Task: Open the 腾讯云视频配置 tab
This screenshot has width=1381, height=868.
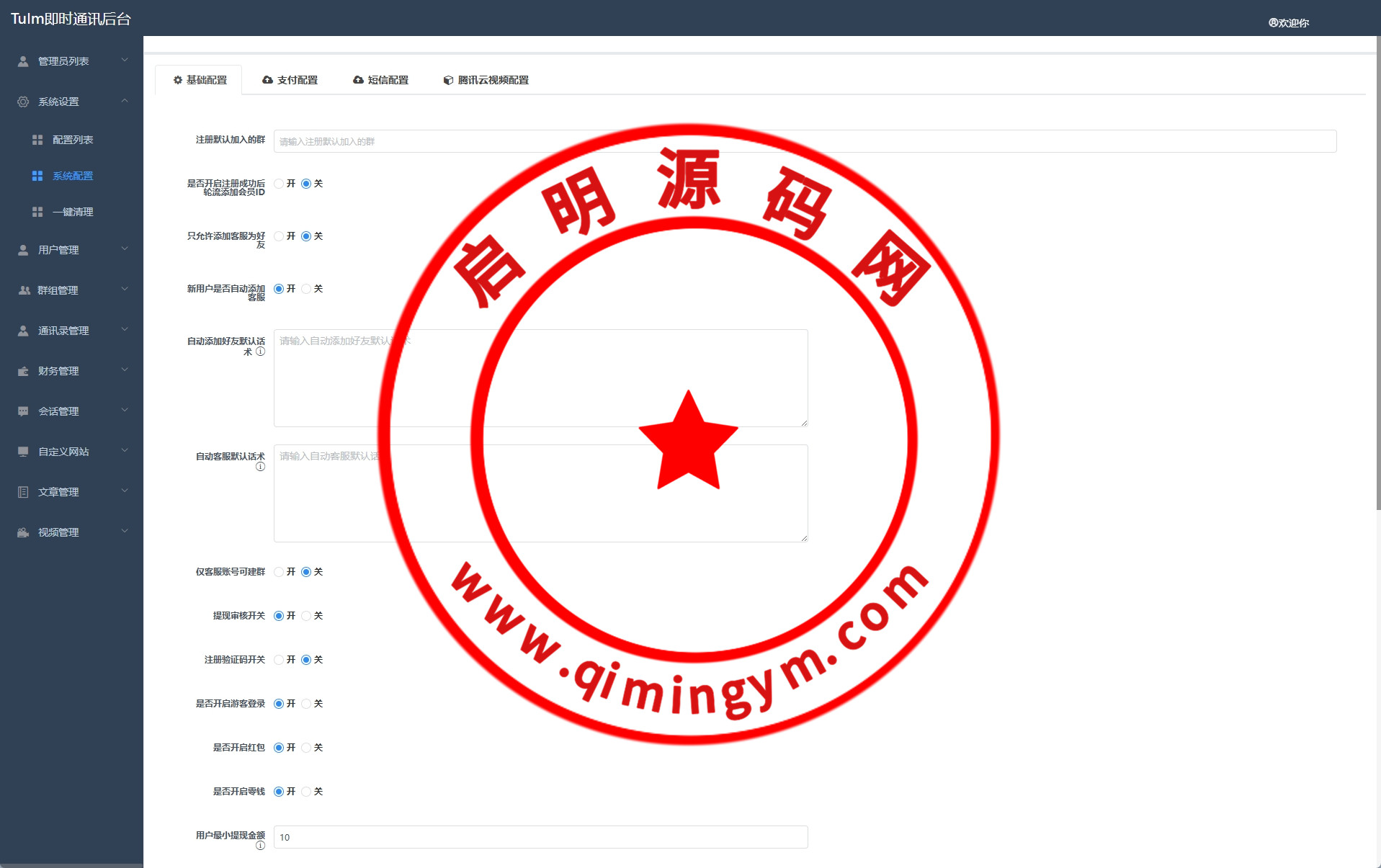Action: (486, 80)
